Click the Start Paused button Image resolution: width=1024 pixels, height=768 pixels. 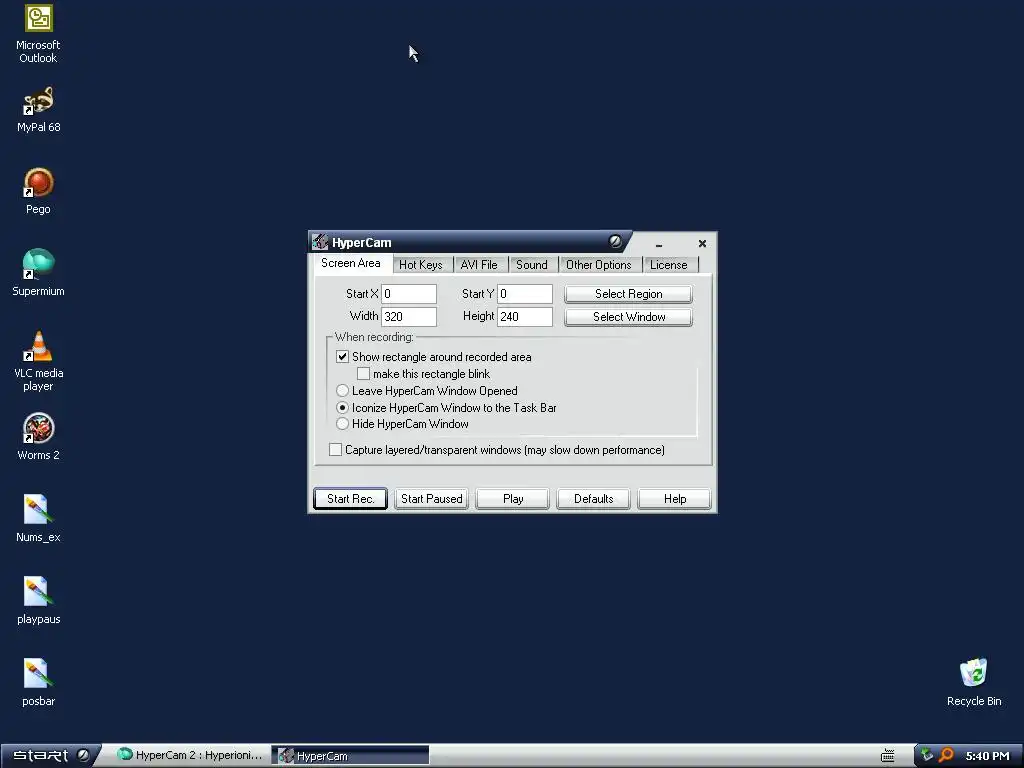tap(432, 499)
